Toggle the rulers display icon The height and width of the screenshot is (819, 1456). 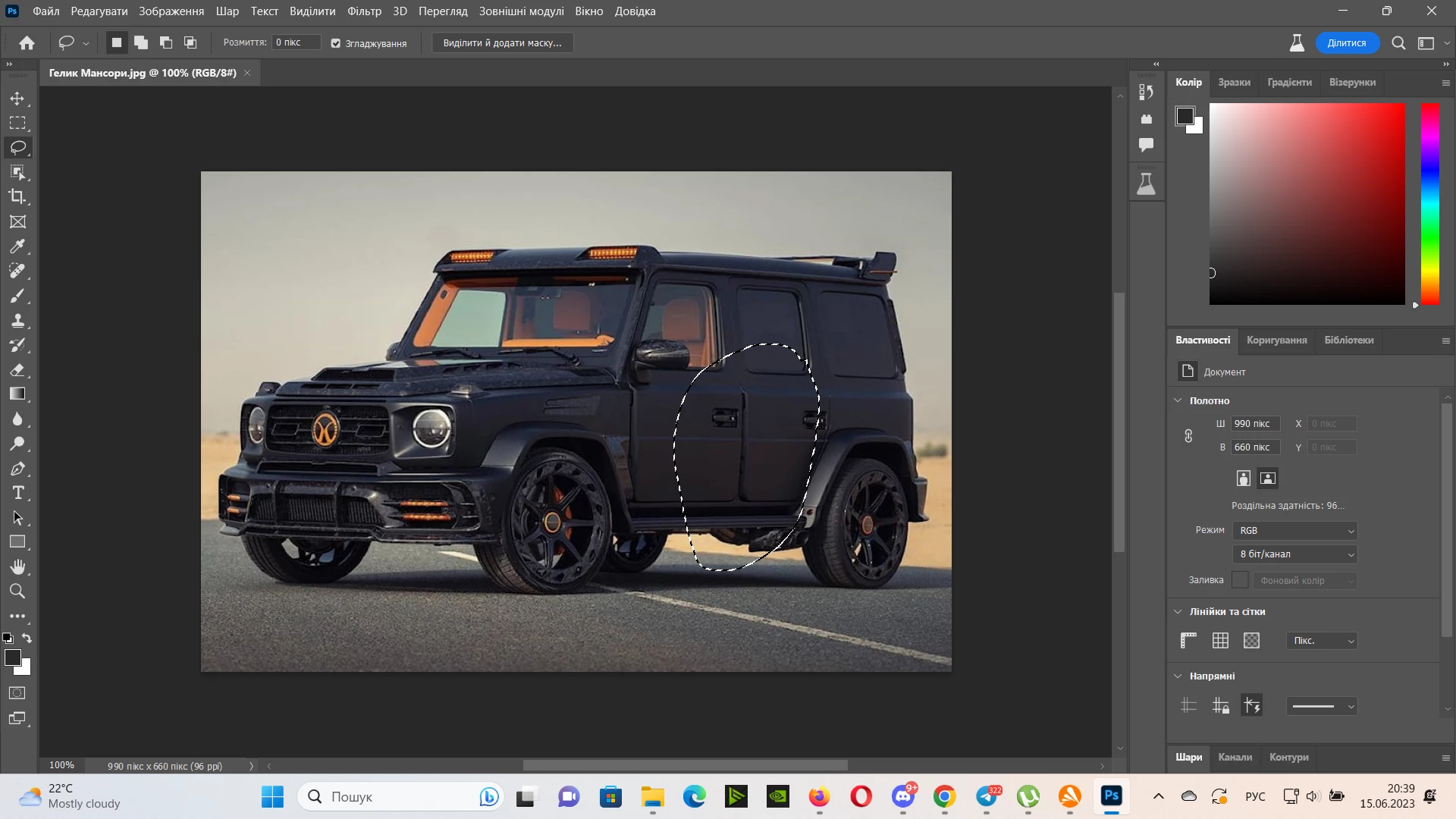tap(1188, 641)
